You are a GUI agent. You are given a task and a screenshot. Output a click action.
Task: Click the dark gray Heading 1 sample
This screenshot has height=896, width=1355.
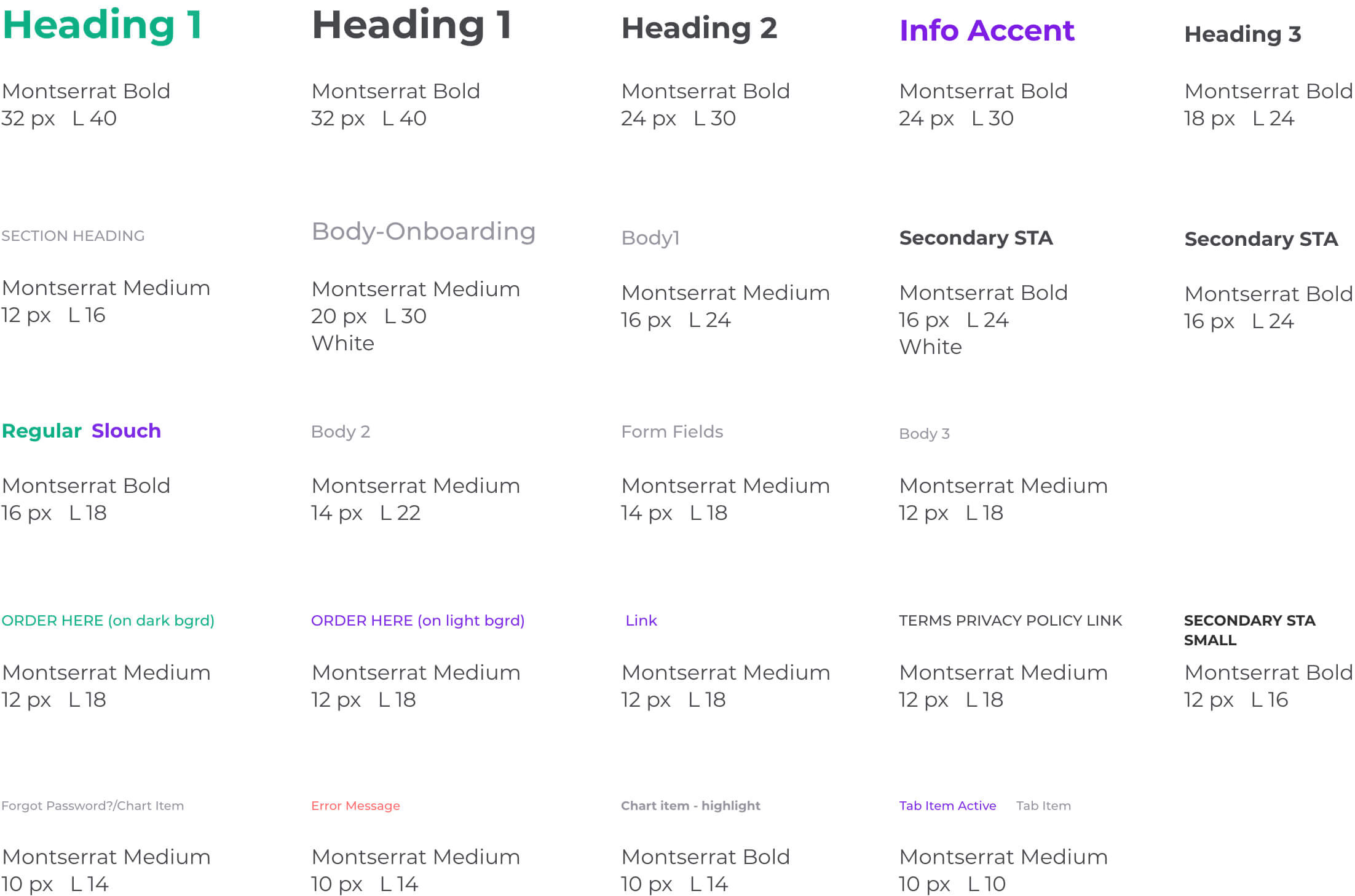coord(412,26)
